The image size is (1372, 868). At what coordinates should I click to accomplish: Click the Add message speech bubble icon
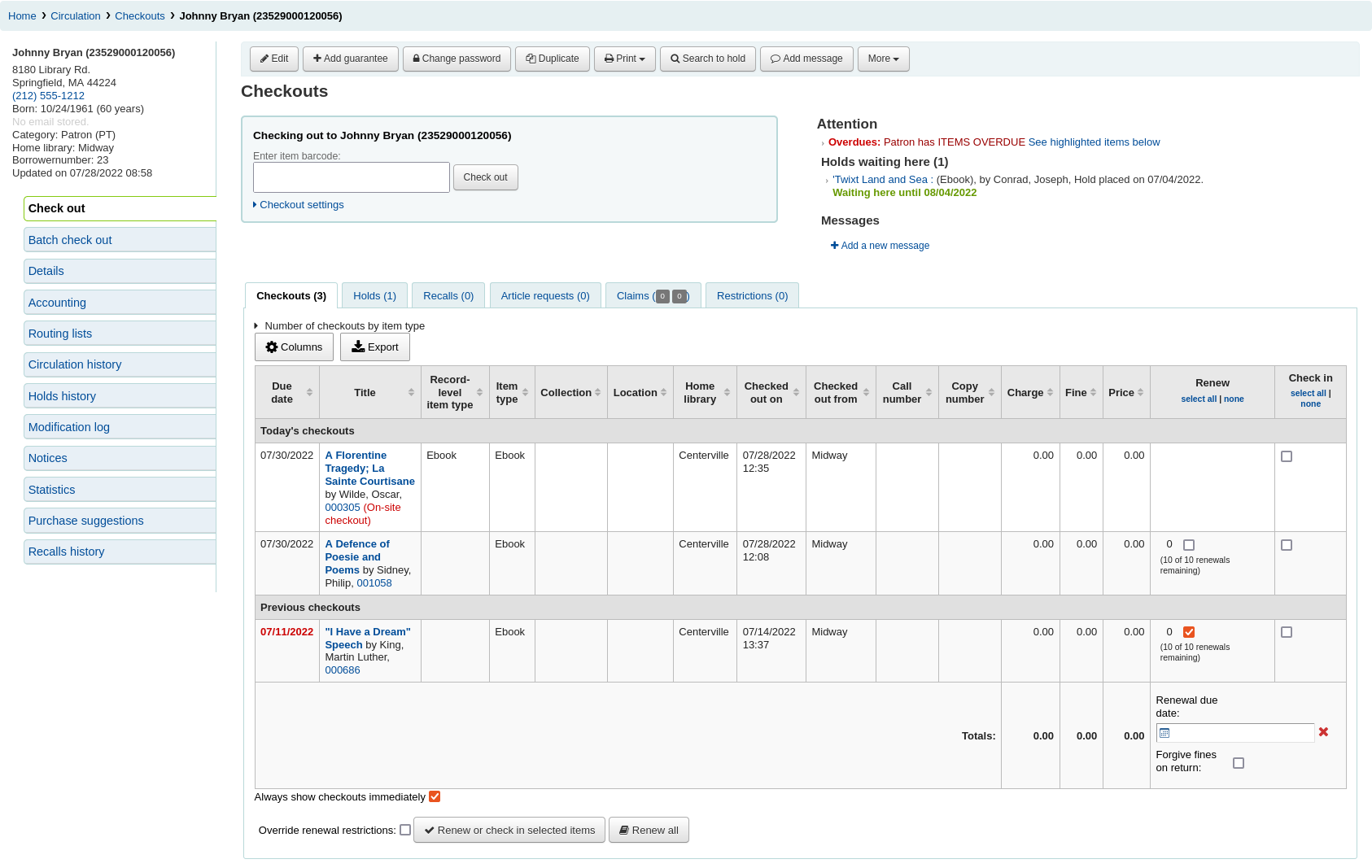pos(775,59)
